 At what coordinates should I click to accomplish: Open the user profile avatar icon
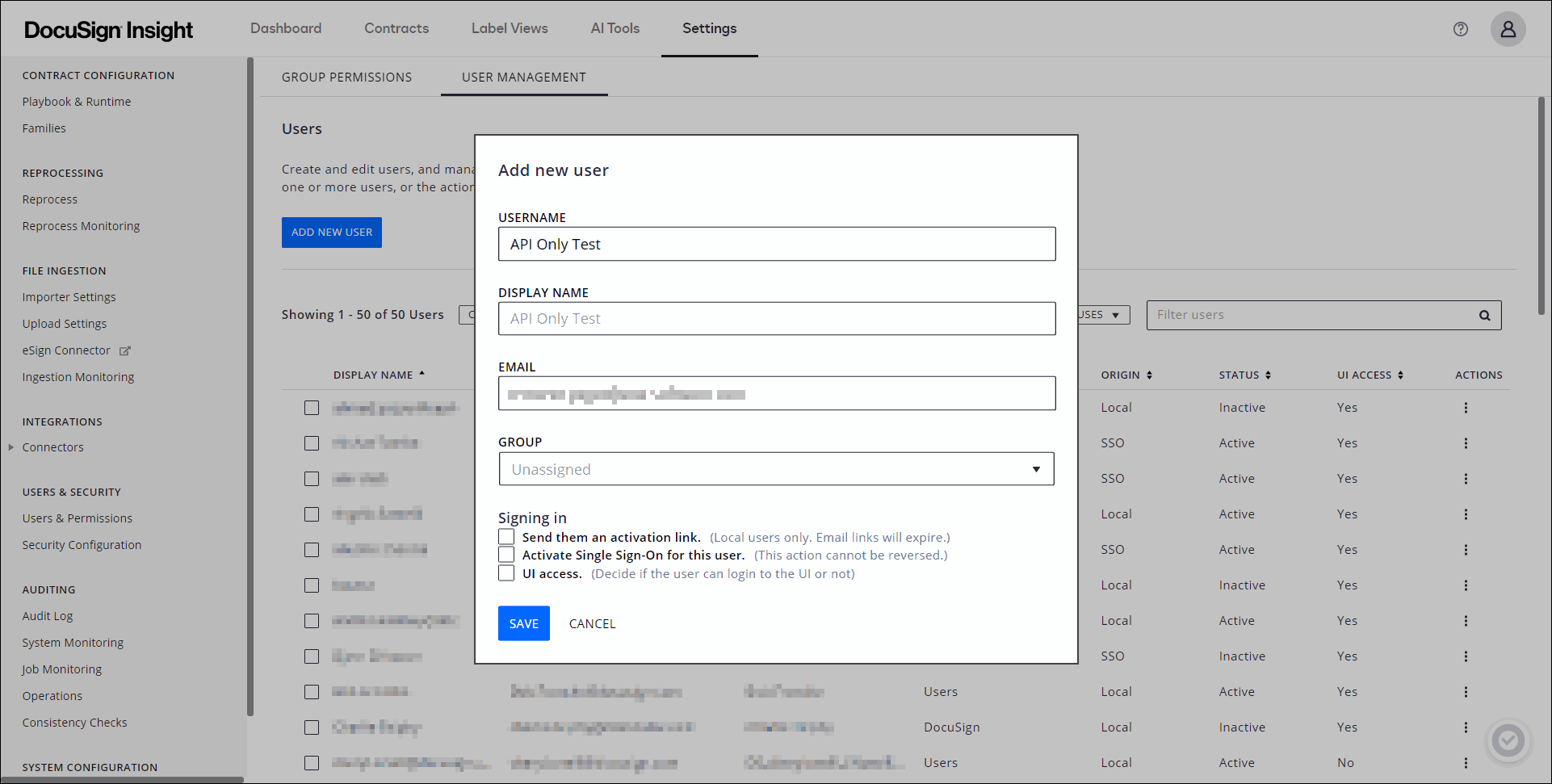1507,29
